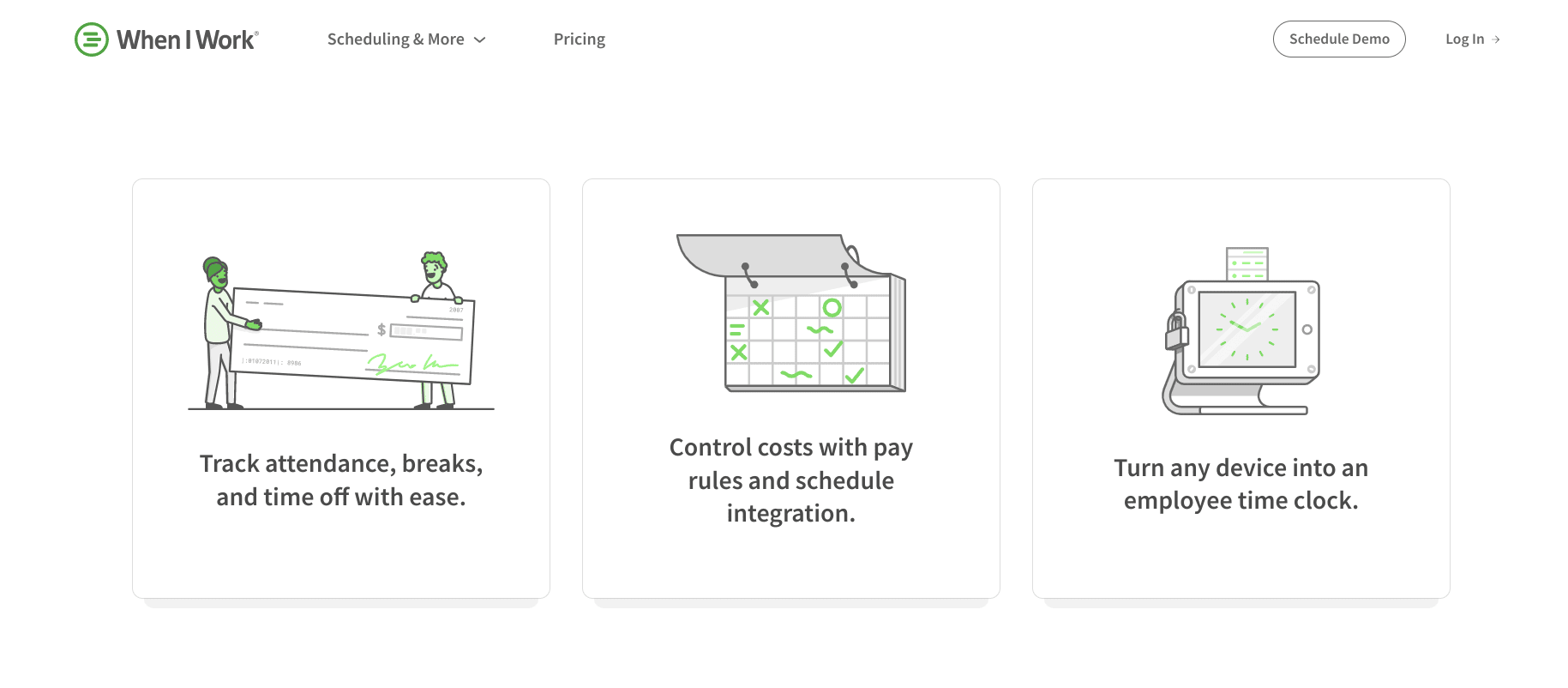The width and height of the screenshot is (1568, 688).
Task: Click the green signature on the check
Action: [x=412, y=366]
